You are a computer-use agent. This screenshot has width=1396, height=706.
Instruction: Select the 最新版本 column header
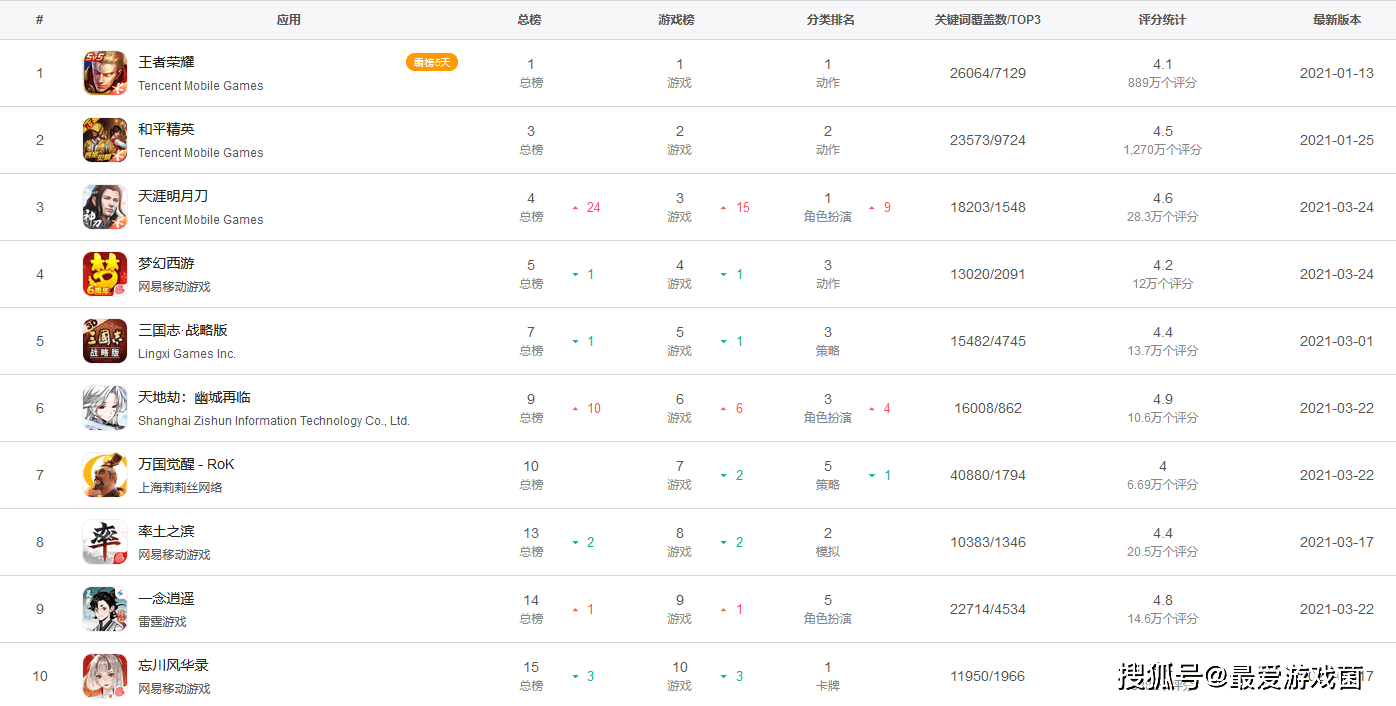point(1337,20)
